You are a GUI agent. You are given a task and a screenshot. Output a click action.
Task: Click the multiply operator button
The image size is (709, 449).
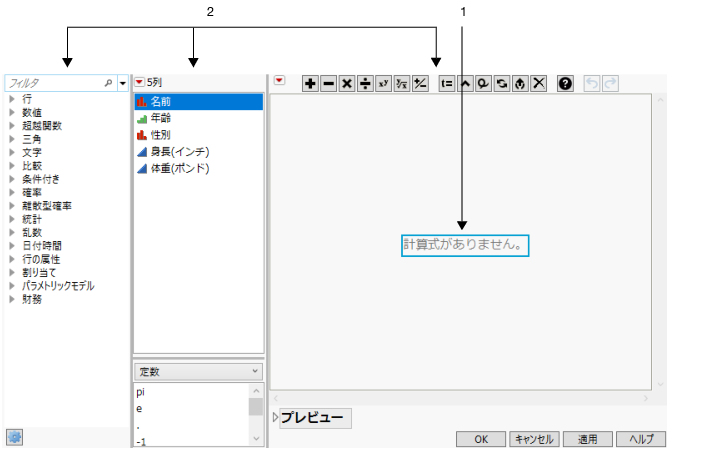[347, 84]
